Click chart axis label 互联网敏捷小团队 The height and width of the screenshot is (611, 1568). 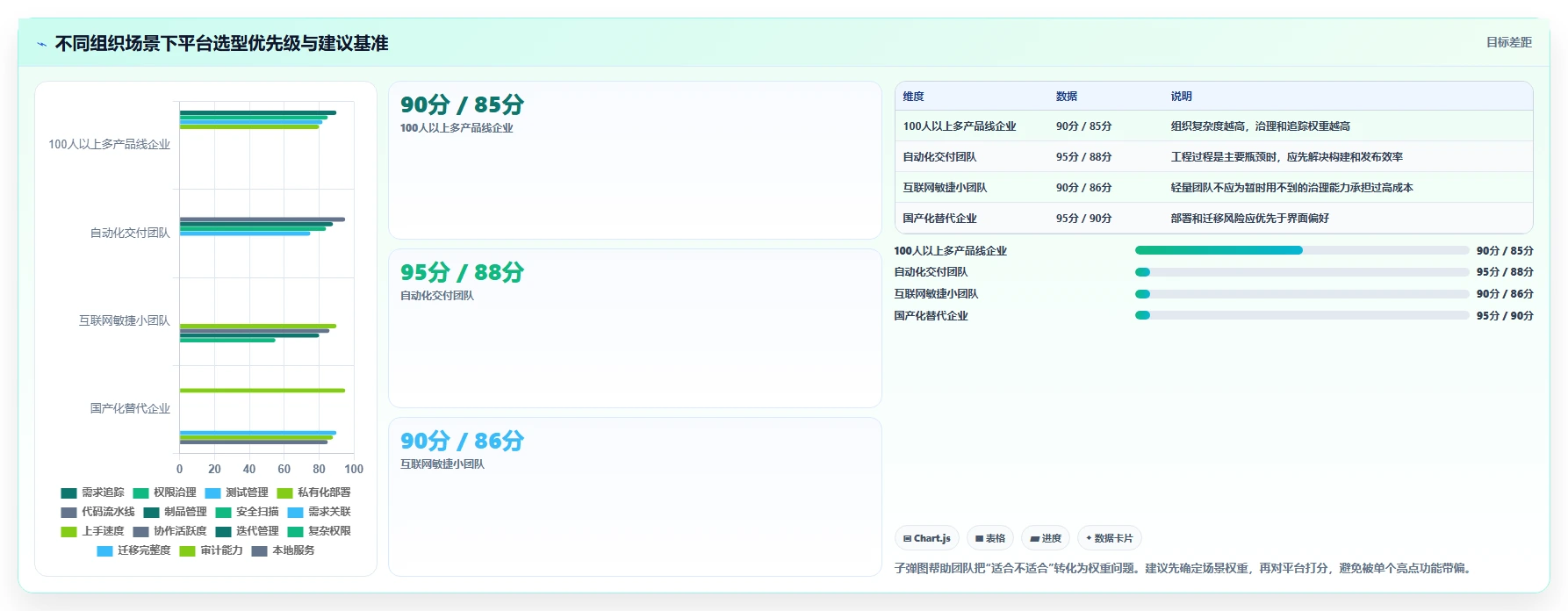[x=125, y=320]
